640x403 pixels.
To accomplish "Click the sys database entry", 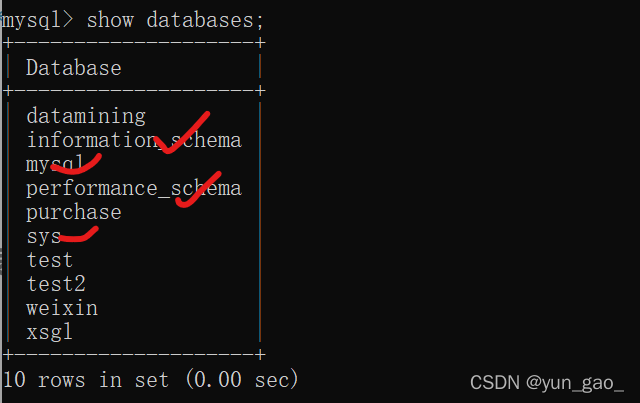I will click(x=43, y=237).
